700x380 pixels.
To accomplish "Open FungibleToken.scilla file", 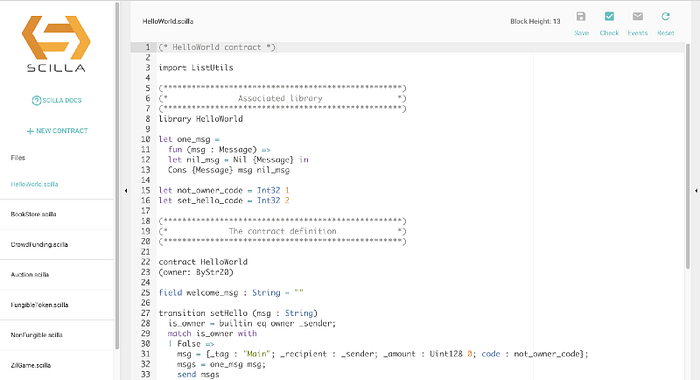I will tap(39, 305).
